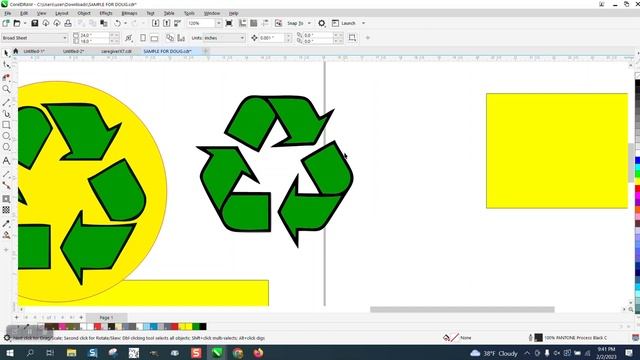Click the New document icon
Viewport: 640px width, 360px height.
pyautogui.click(x=6, y=23)
